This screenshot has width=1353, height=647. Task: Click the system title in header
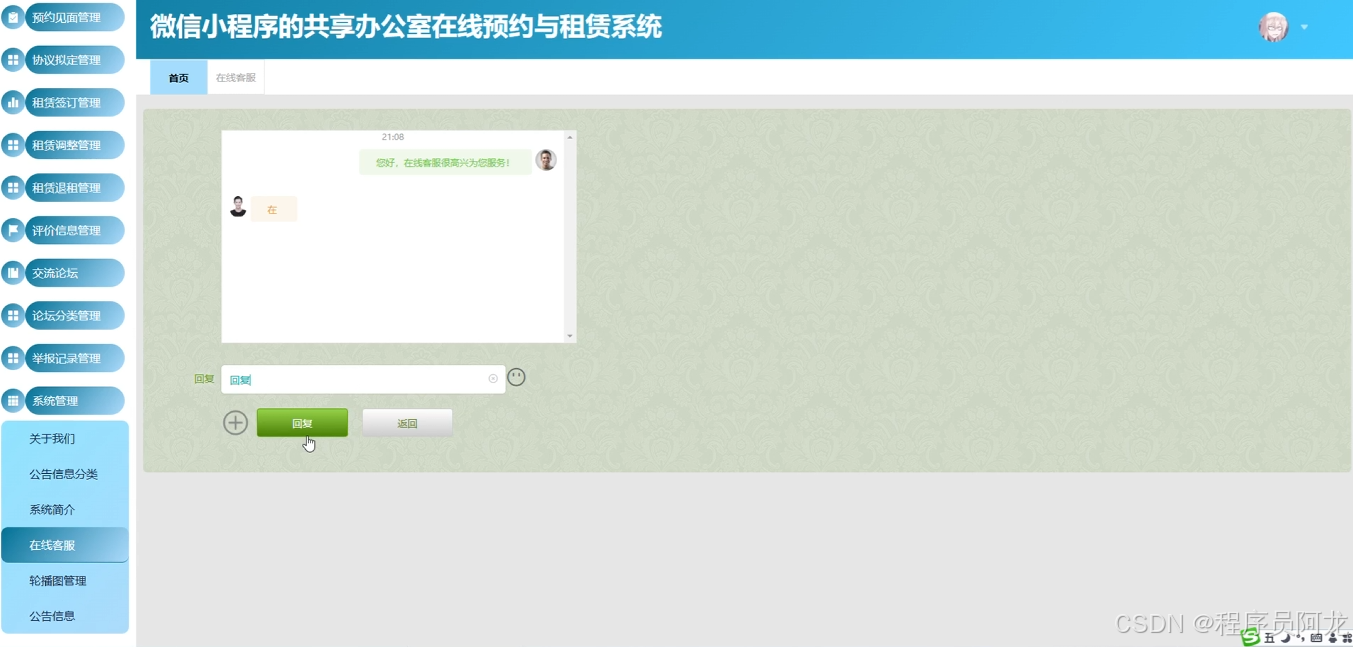[406, 27]
